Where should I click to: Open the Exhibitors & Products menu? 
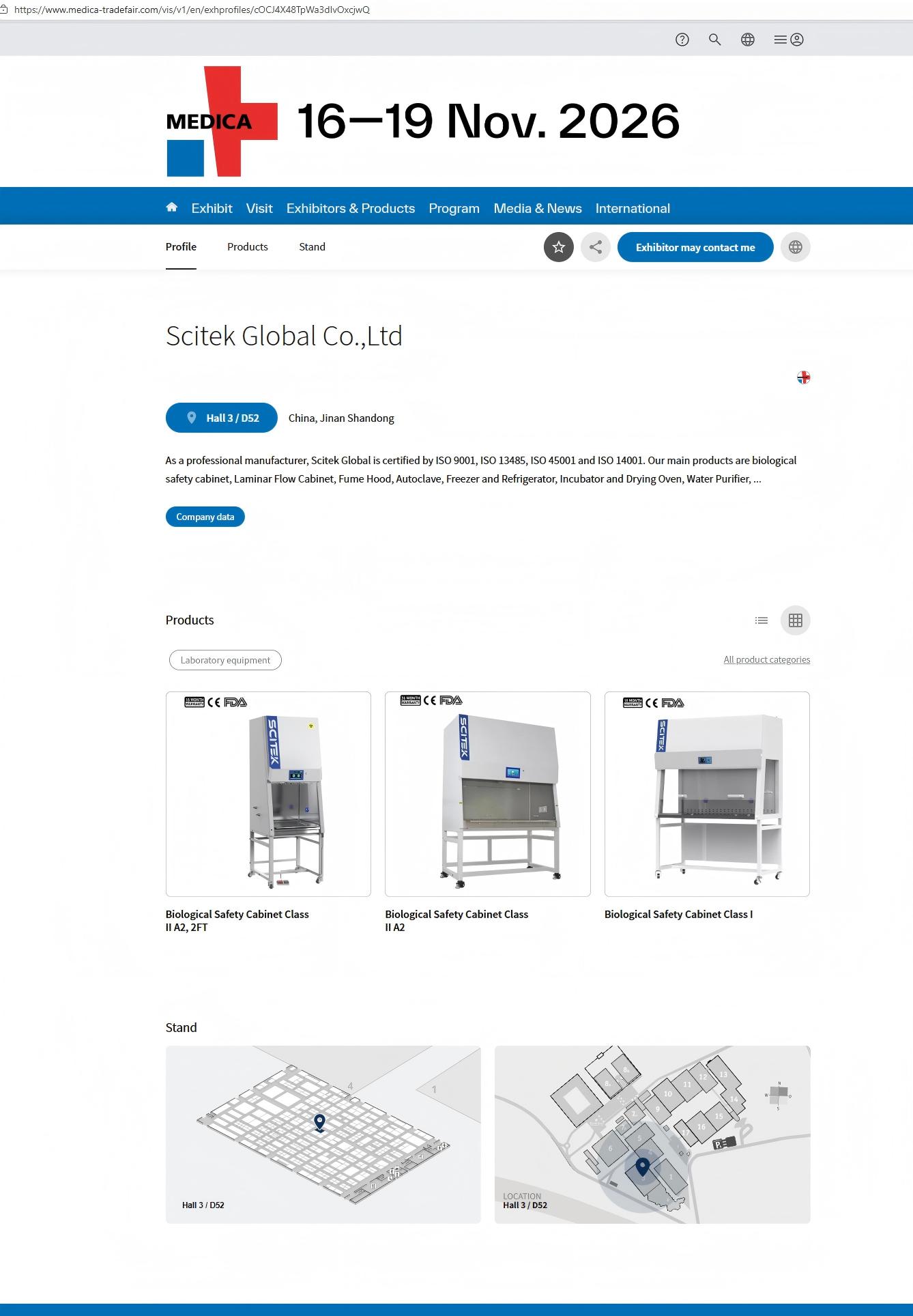pyautogui.click(x=350, y=208)
